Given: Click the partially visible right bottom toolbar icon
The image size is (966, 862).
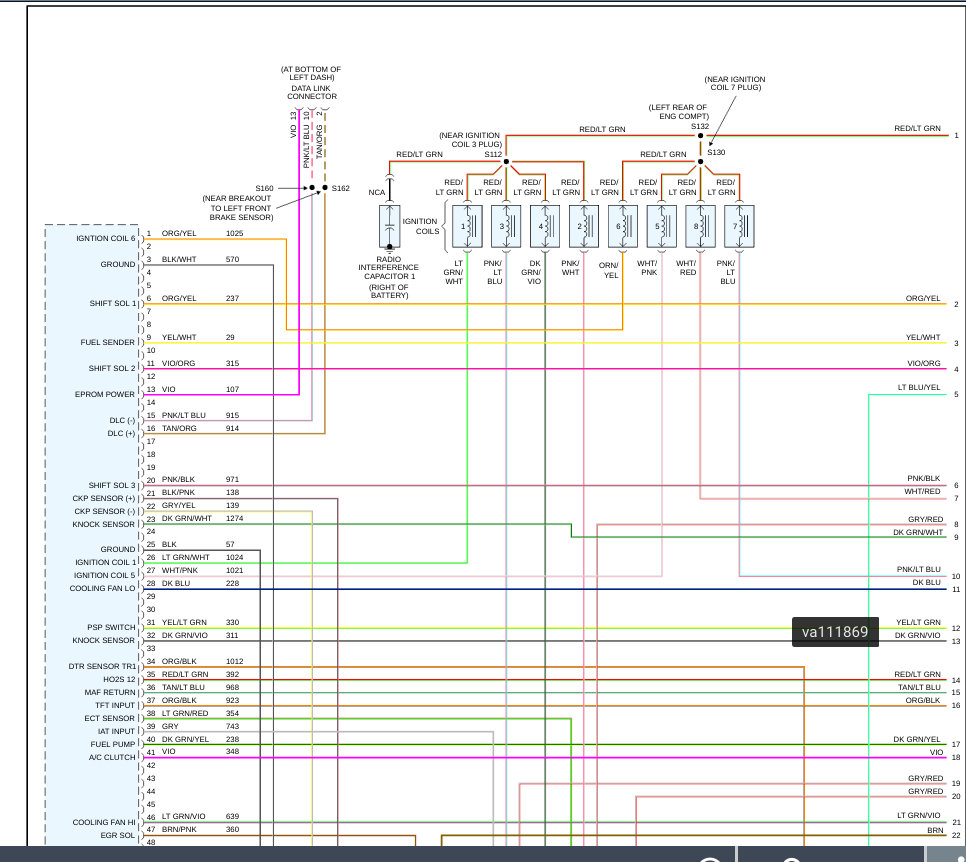Looking at the screenshot, I should tap(791, 858).
